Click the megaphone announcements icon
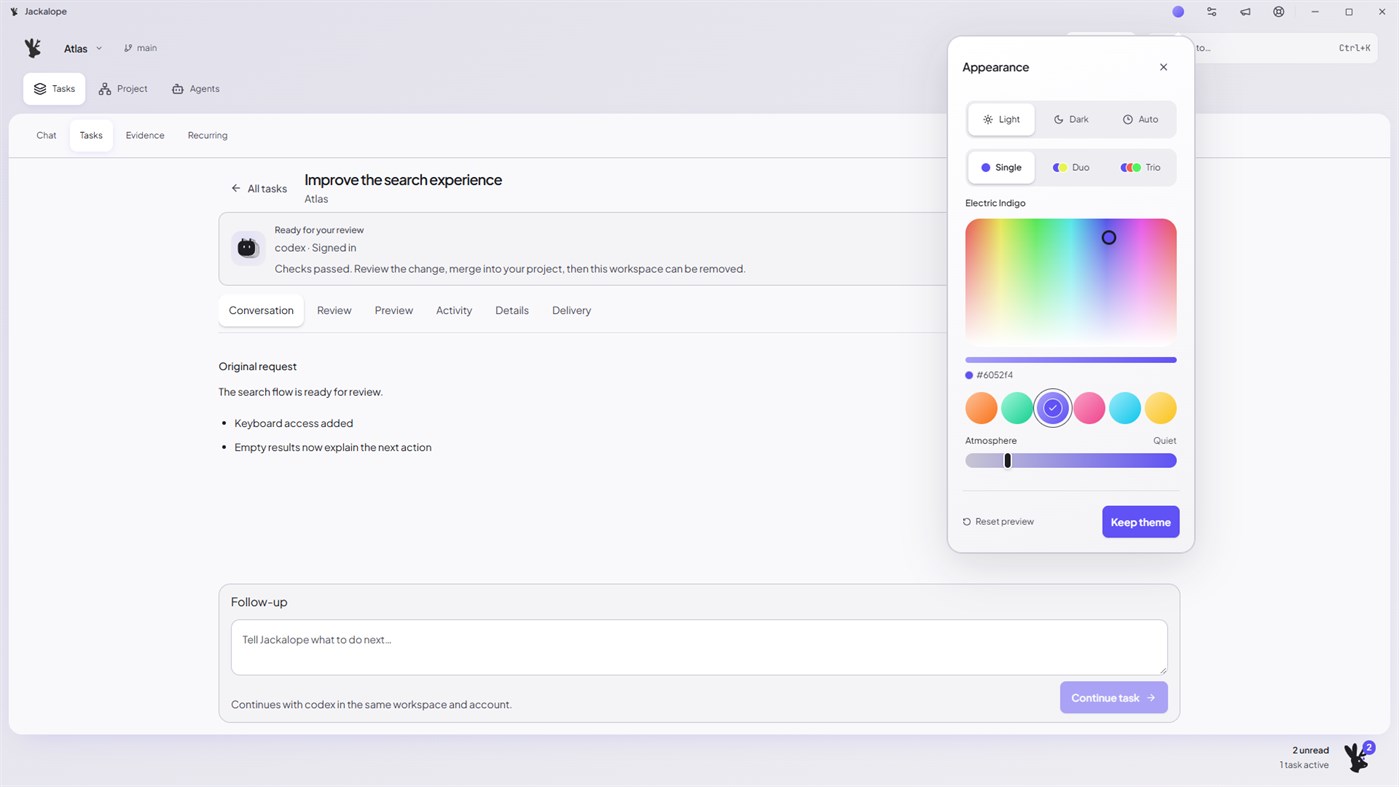 [x=1245, y=12]
